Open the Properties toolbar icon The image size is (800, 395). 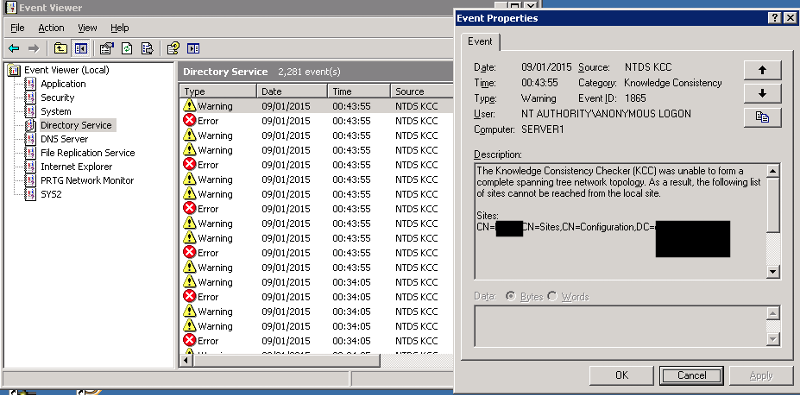coord(107,48)
